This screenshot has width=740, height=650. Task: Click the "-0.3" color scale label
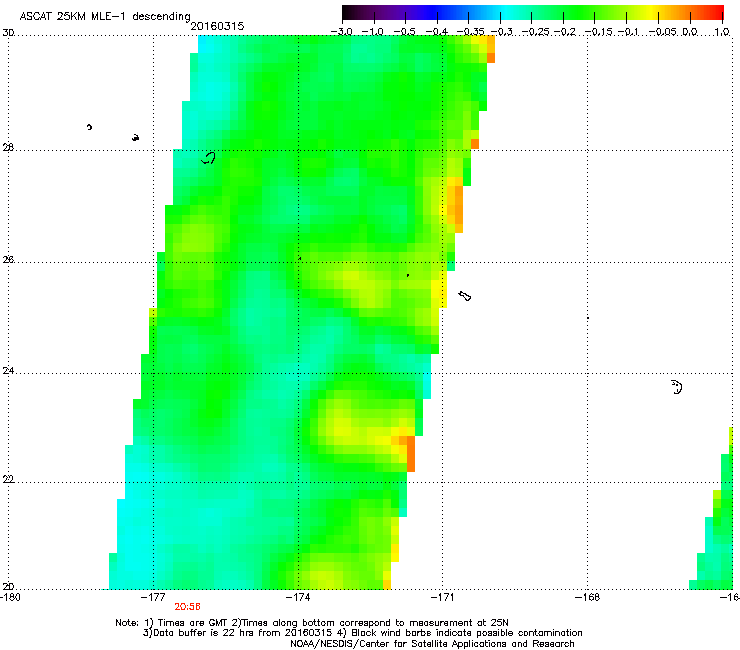tap(502, 32)
